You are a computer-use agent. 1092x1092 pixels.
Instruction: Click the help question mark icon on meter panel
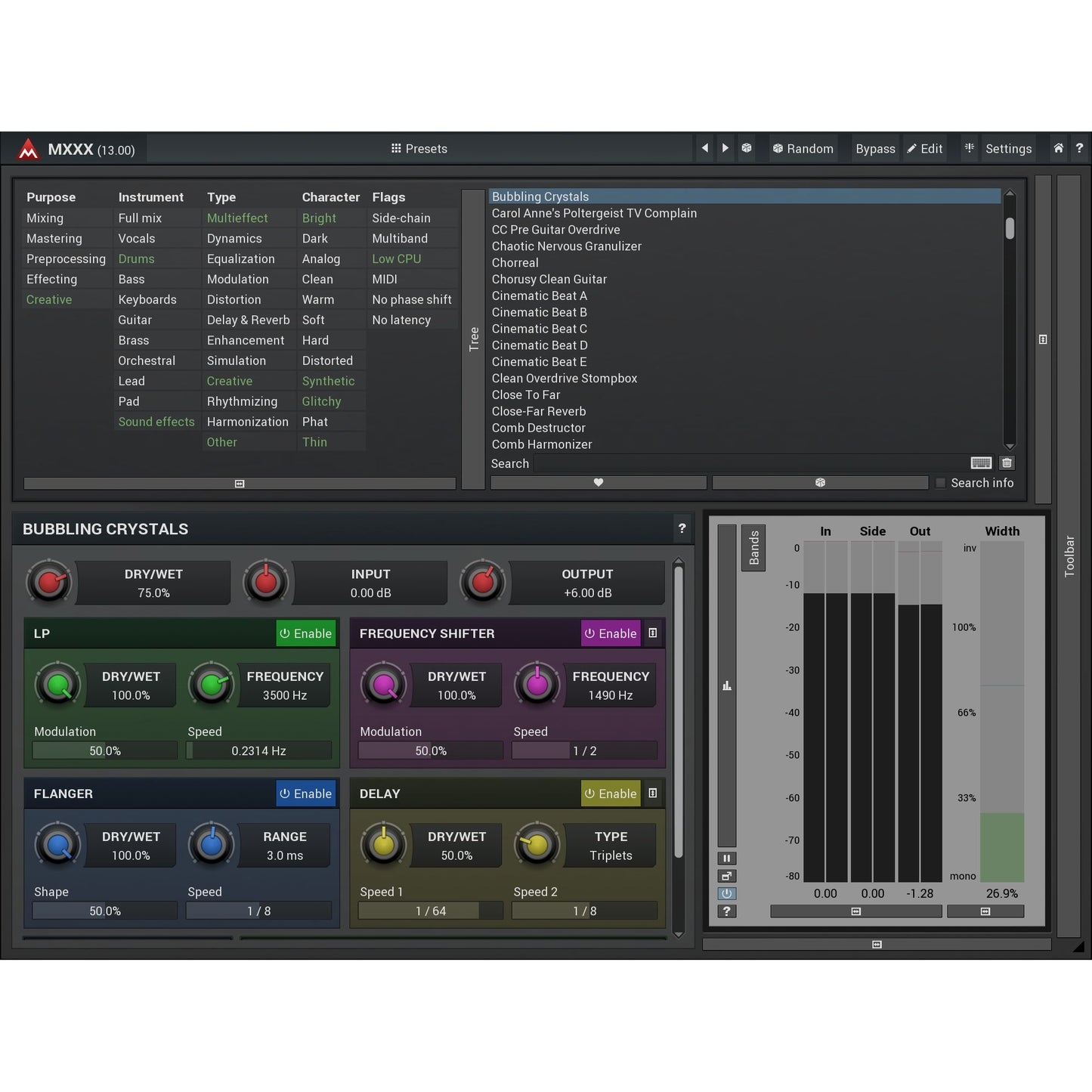tap(726, 911)
